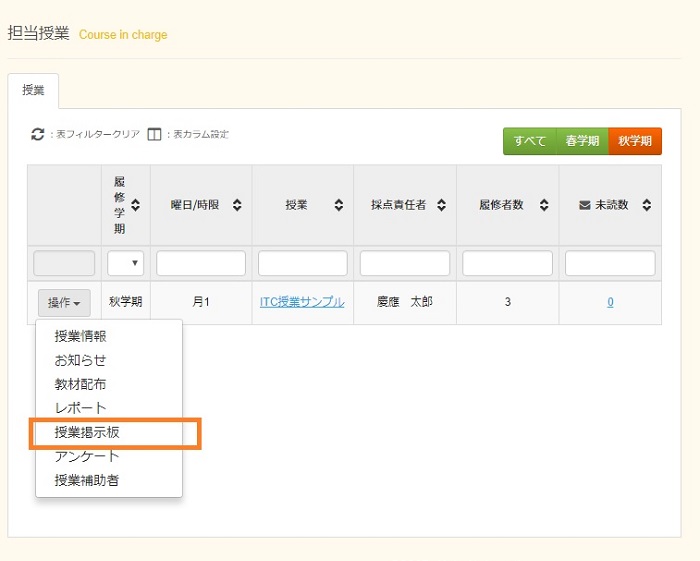The width and height of the screenshot is (700, 561).
Task: Click the unread count 0 link
Action: 610,302
